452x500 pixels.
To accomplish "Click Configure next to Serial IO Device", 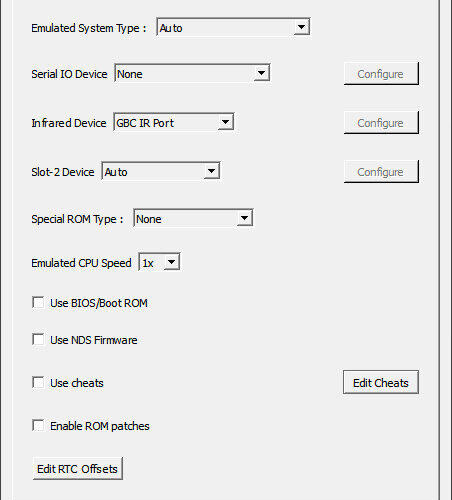I will tap(381, 73).
